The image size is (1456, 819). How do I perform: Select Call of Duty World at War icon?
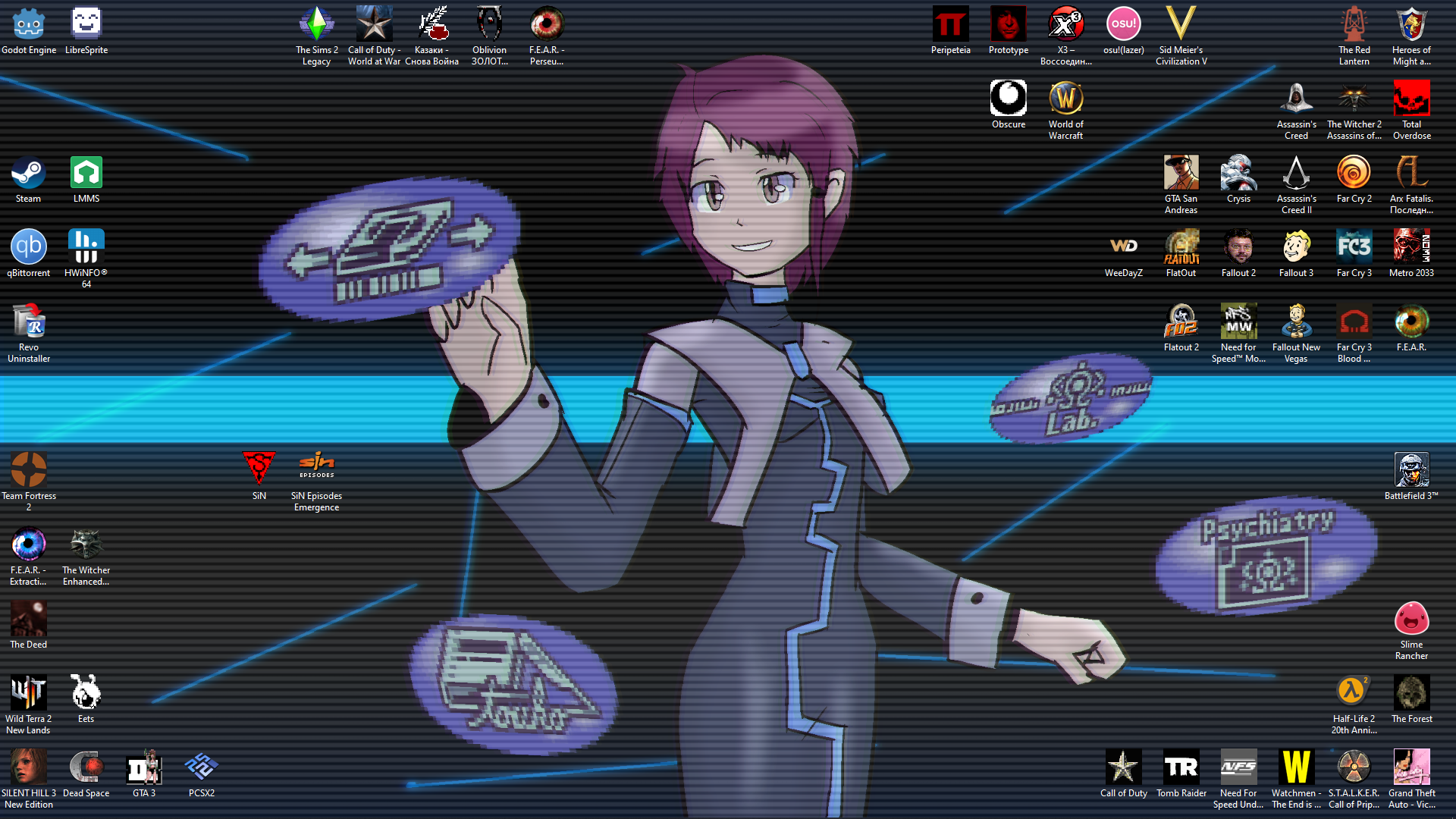[375, 36]
